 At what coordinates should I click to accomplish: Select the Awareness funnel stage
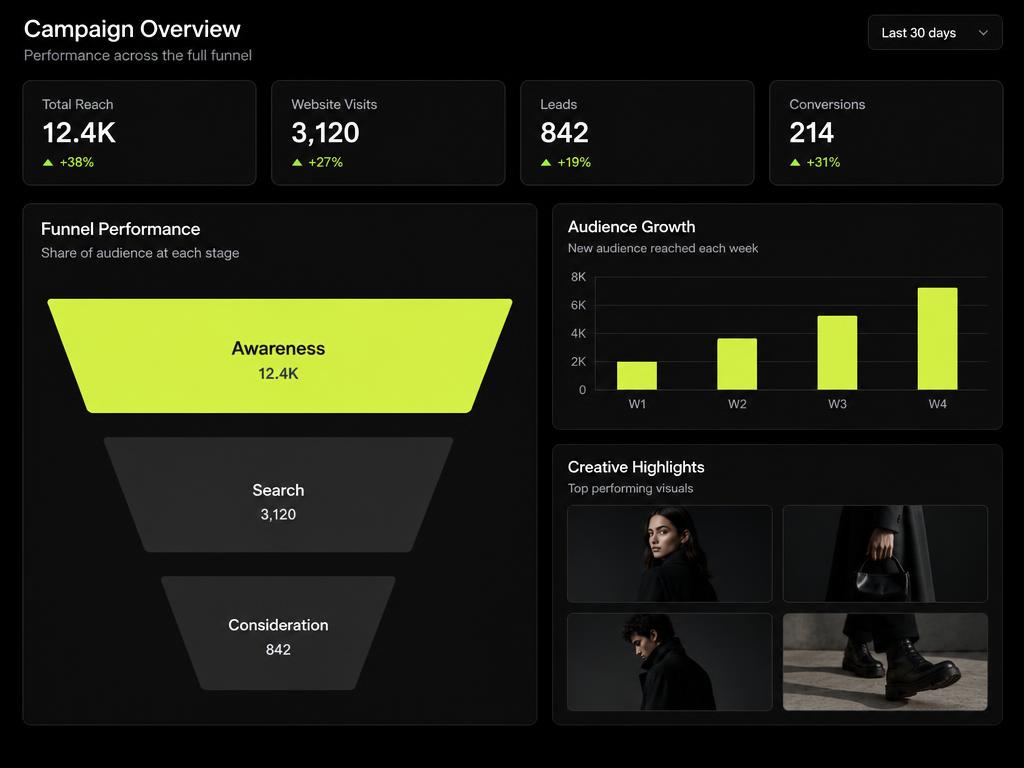tap(280, 356)
